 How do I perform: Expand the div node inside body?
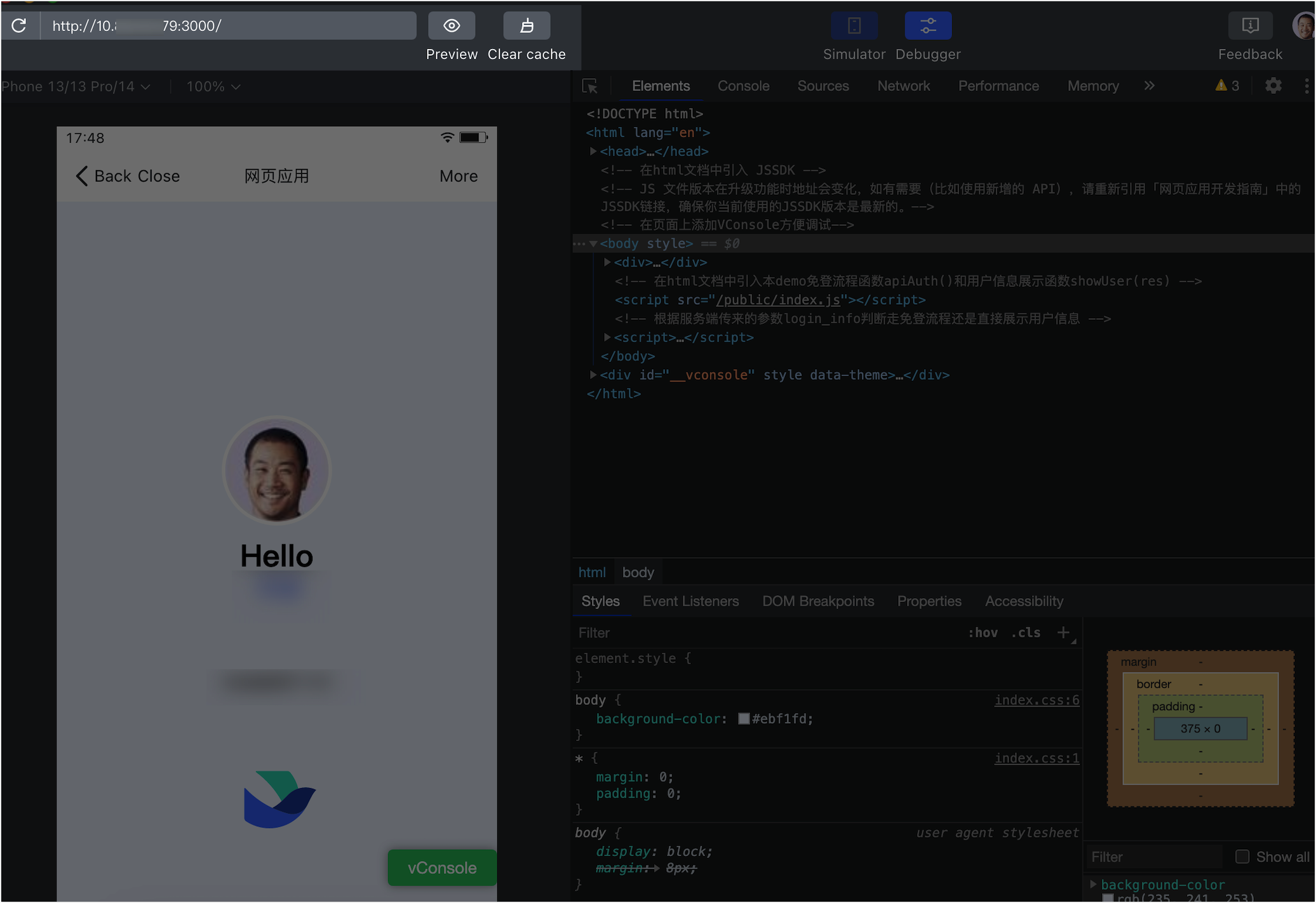coord(607,262)
